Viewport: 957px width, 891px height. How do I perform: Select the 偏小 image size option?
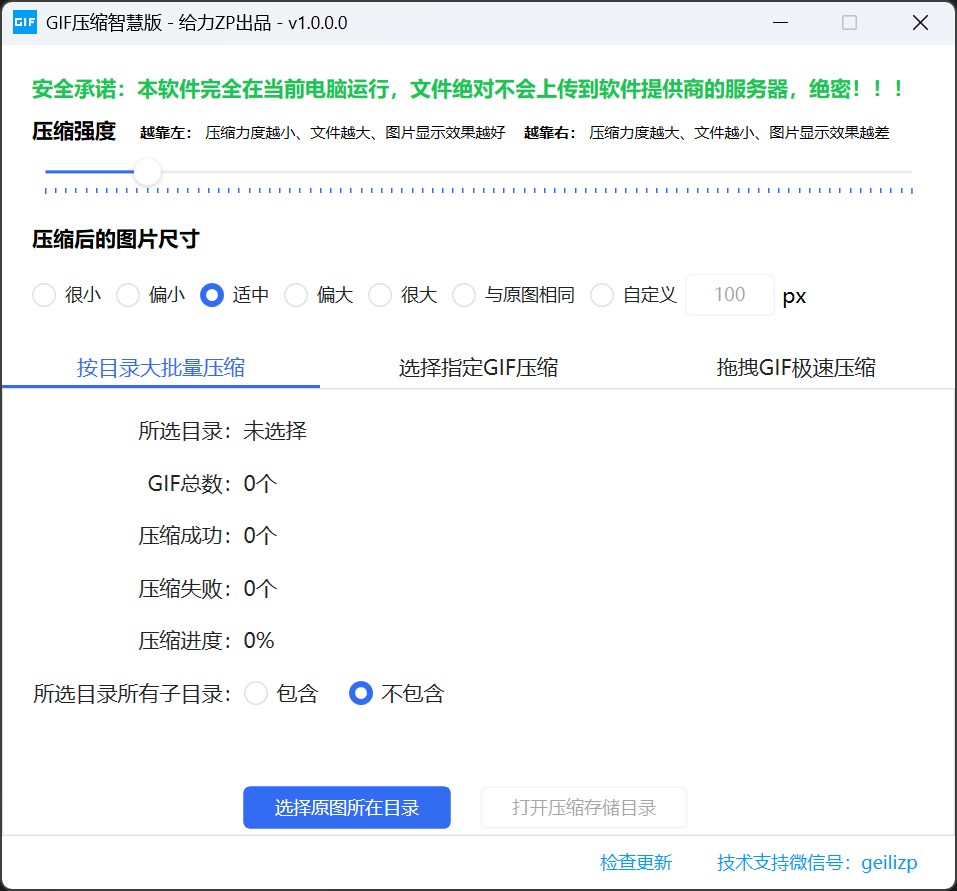pyautogui.click(x=129, y=295)
